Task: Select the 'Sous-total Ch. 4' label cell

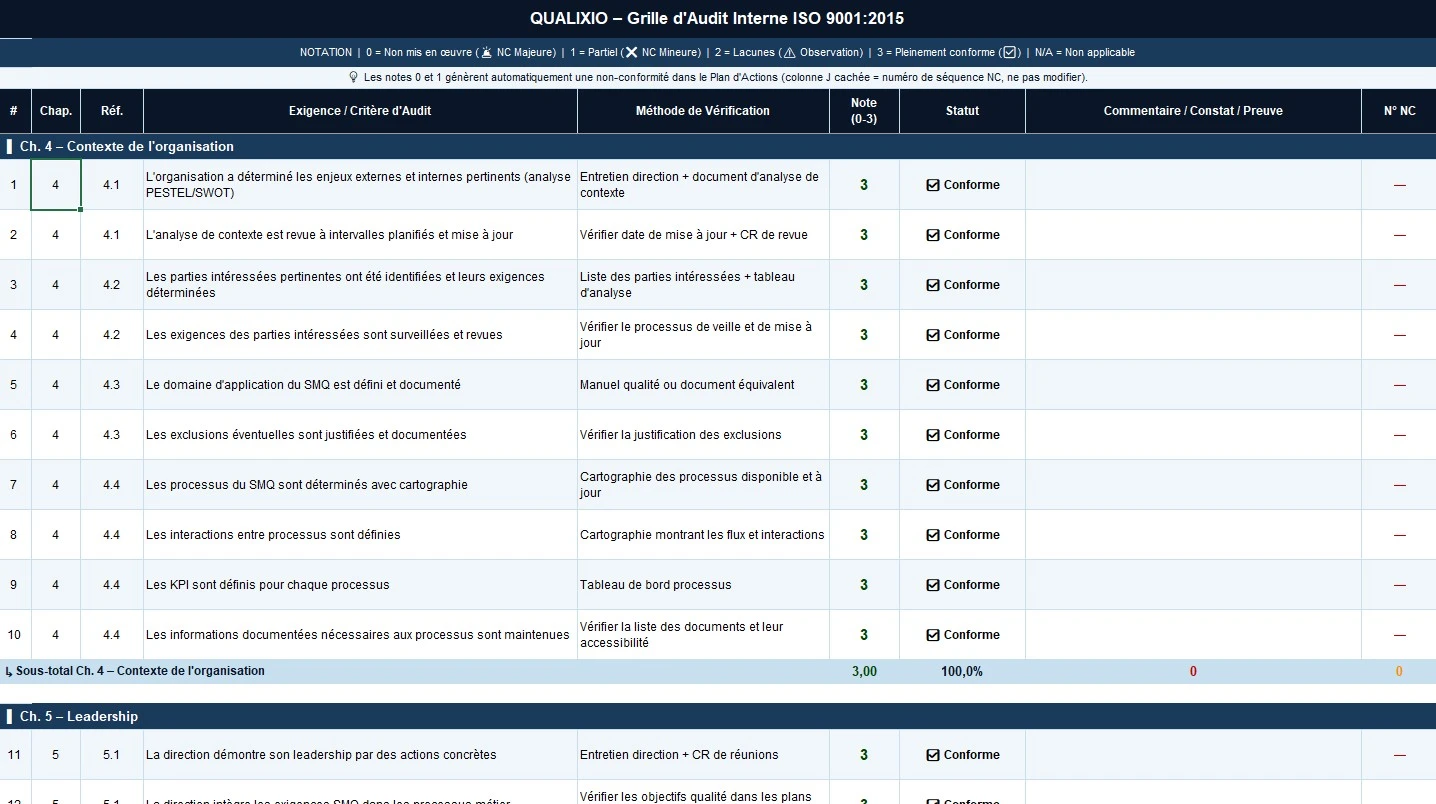Action: 414,671
